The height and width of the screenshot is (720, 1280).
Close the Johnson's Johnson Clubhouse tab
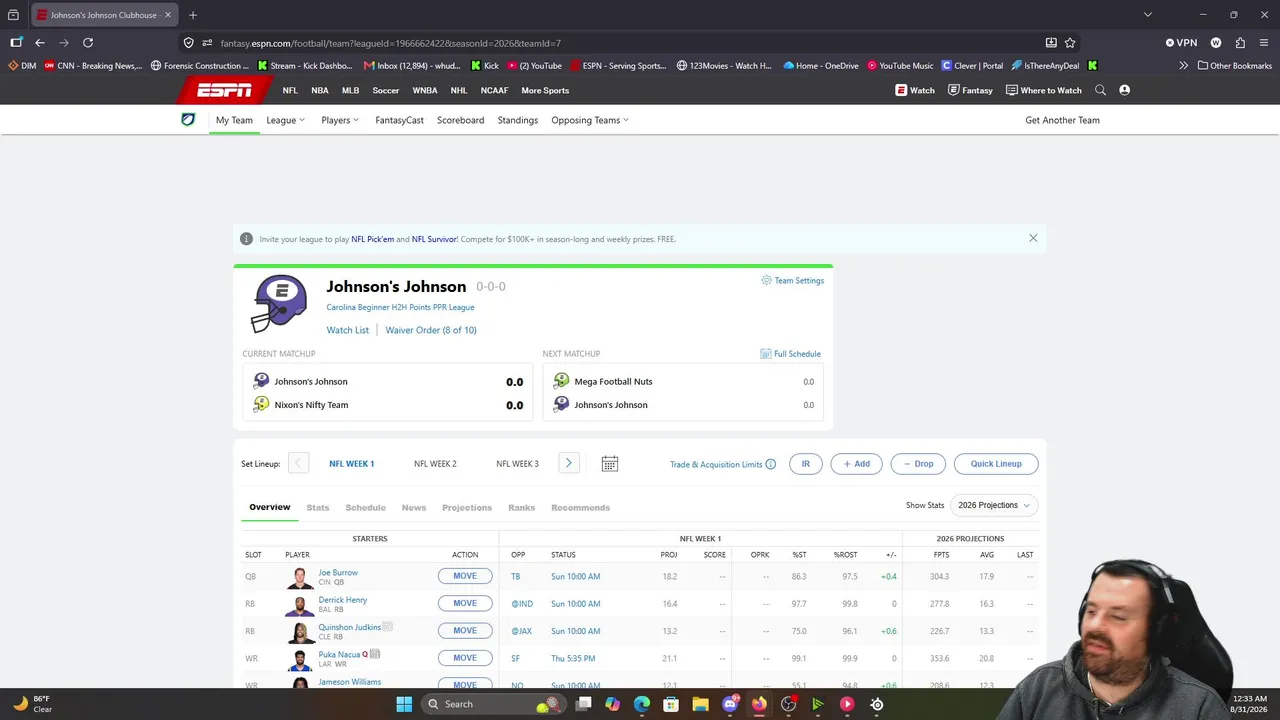168,15
